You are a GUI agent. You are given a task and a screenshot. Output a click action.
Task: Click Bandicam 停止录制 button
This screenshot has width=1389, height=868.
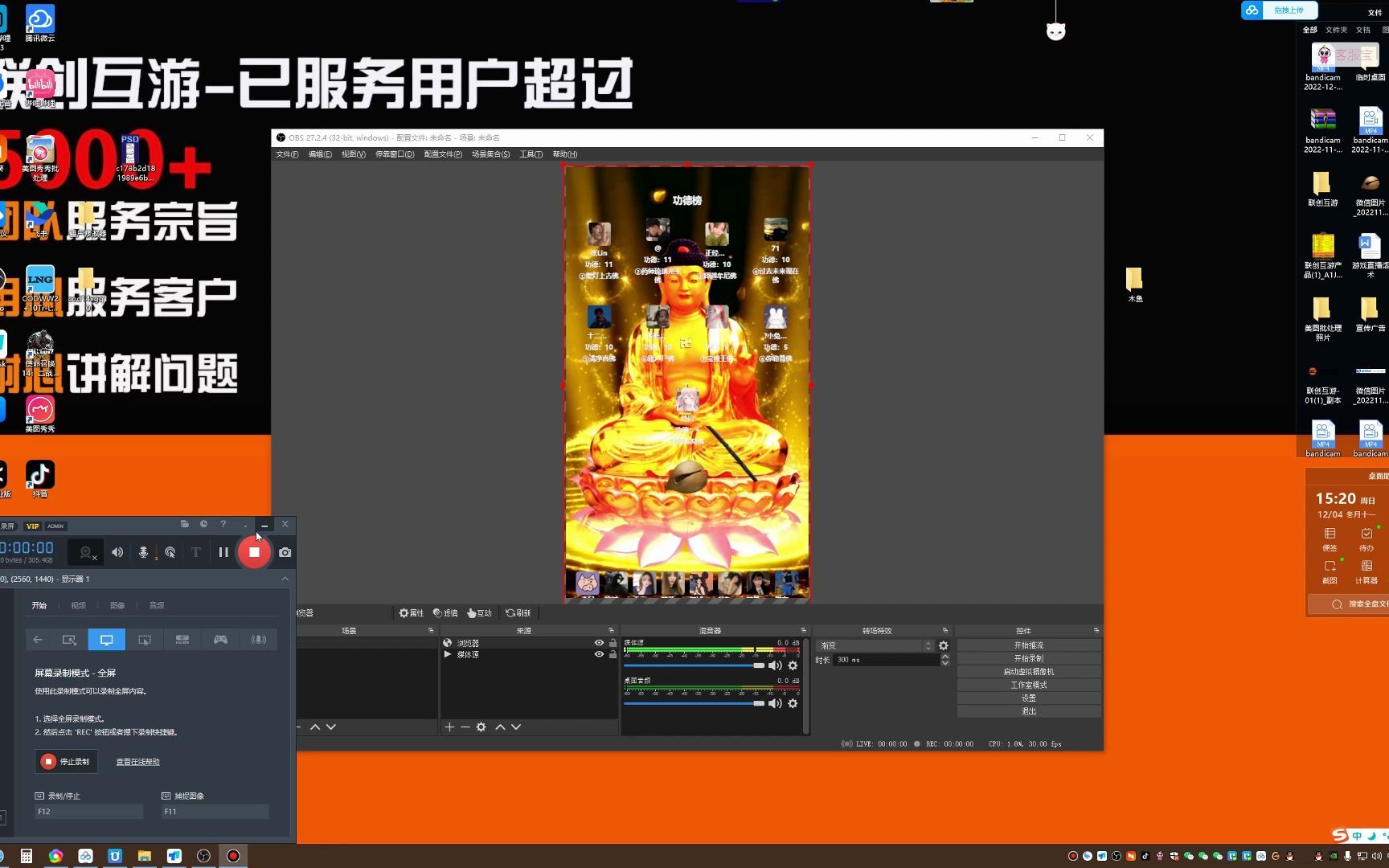(67, 761)
